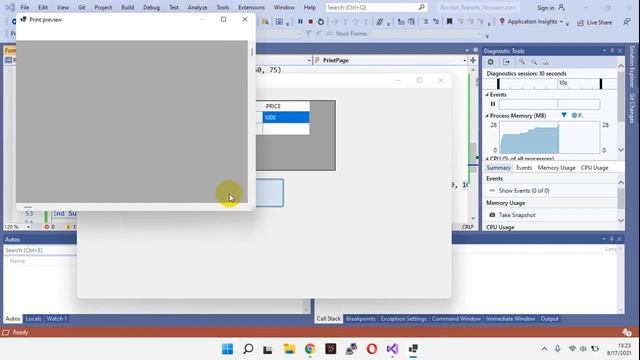Click the Autos search box
Screen dimensions: 640x360
click(40, 250)
